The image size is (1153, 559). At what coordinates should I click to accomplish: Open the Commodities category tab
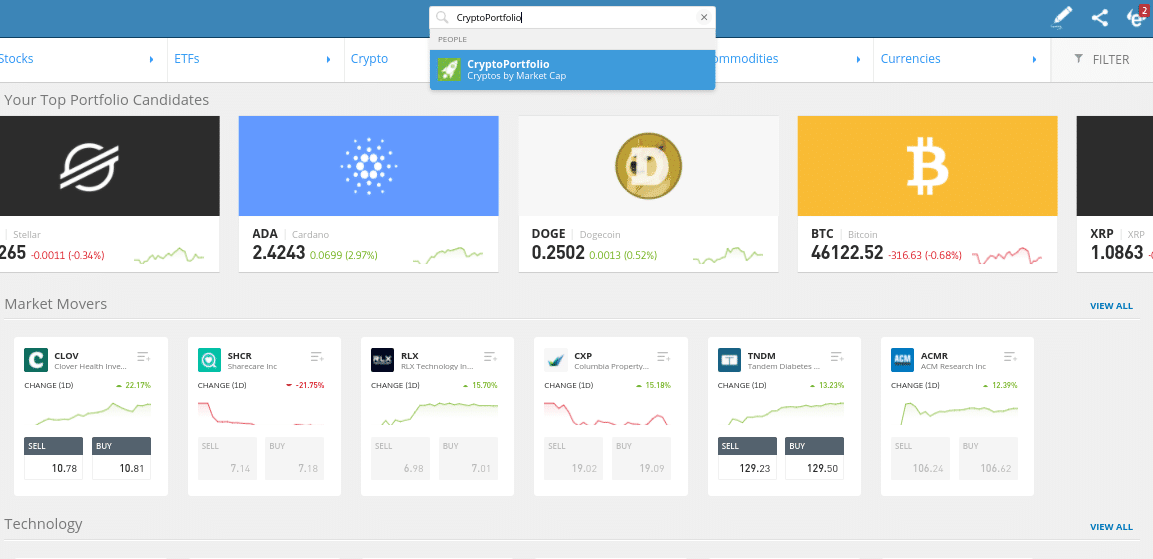pyautogui.click(x=746, y=59)
